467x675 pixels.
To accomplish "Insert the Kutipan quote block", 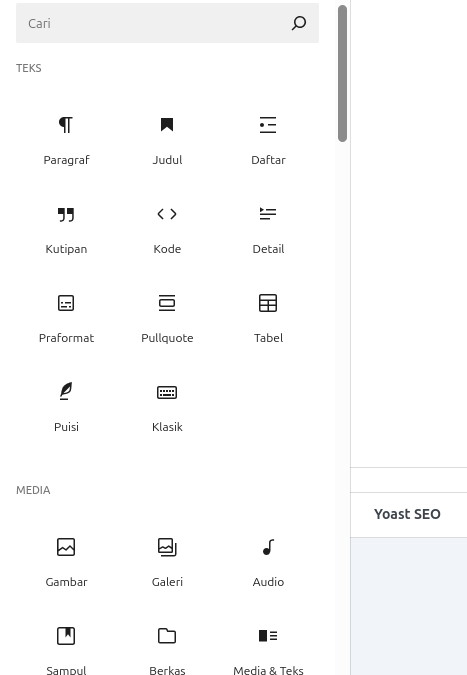I will pyautogui.click(x=66, y=229).
